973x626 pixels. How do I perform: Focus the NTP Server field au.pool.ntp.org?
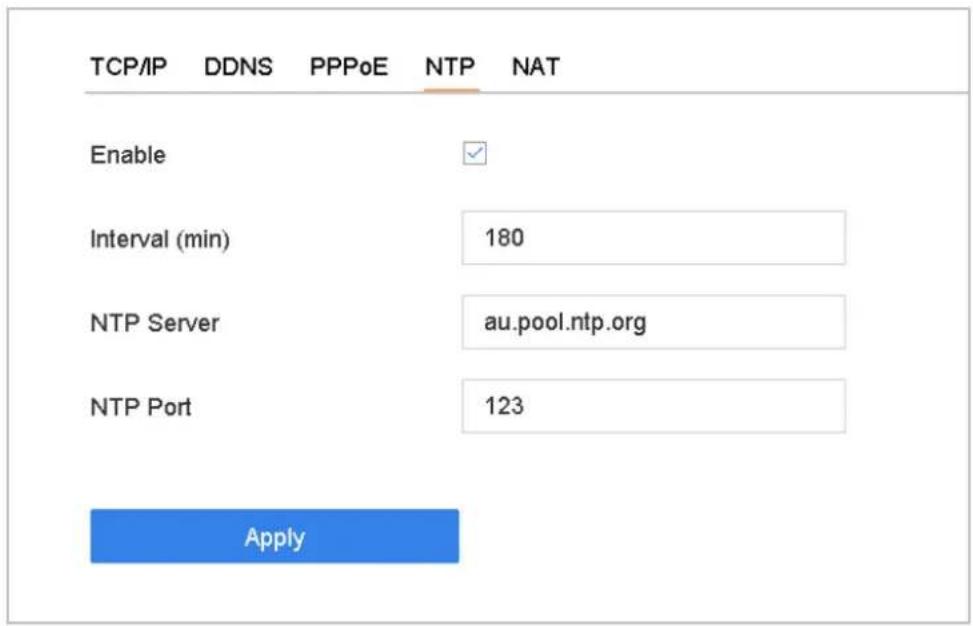(653, 322)
